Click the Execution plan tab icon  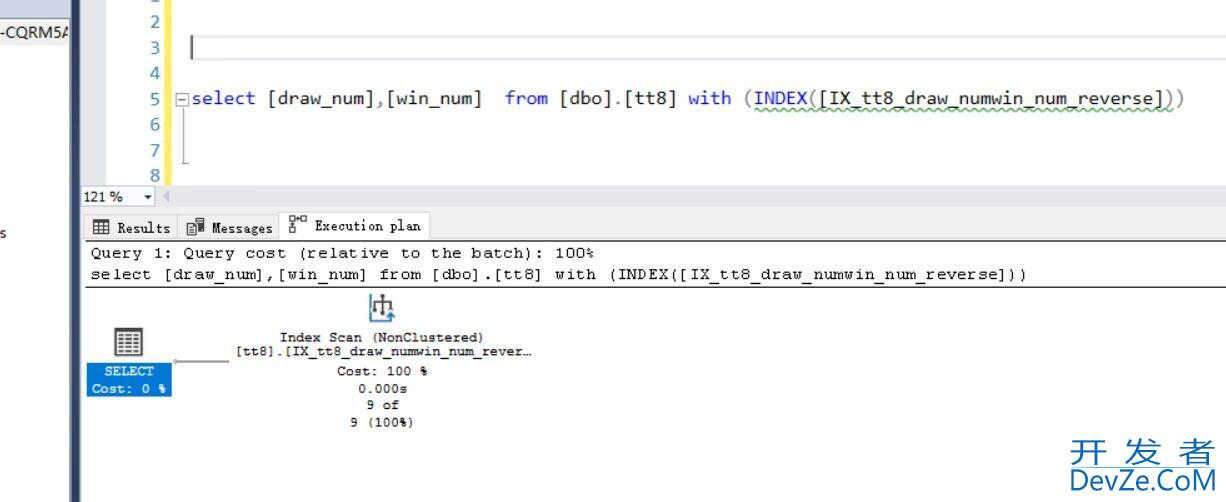[297, 225]
